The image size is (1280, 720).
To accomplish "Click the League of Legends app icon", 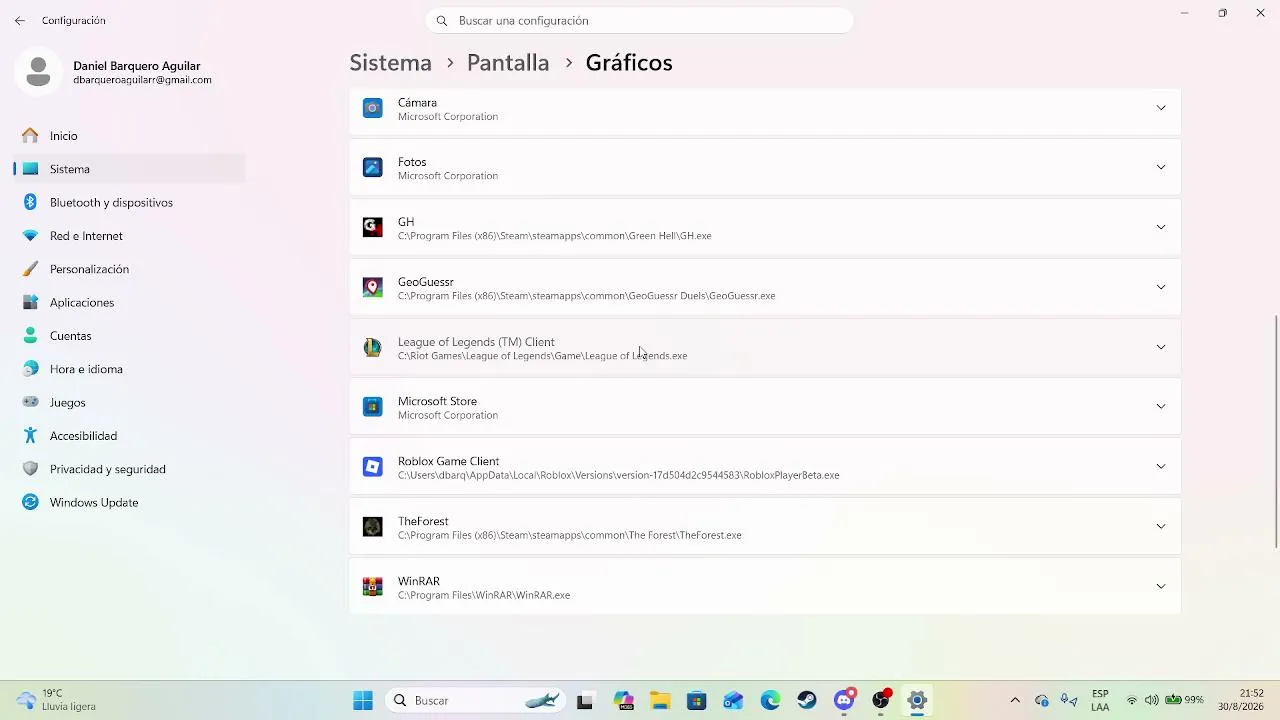I will coord(372,348).
